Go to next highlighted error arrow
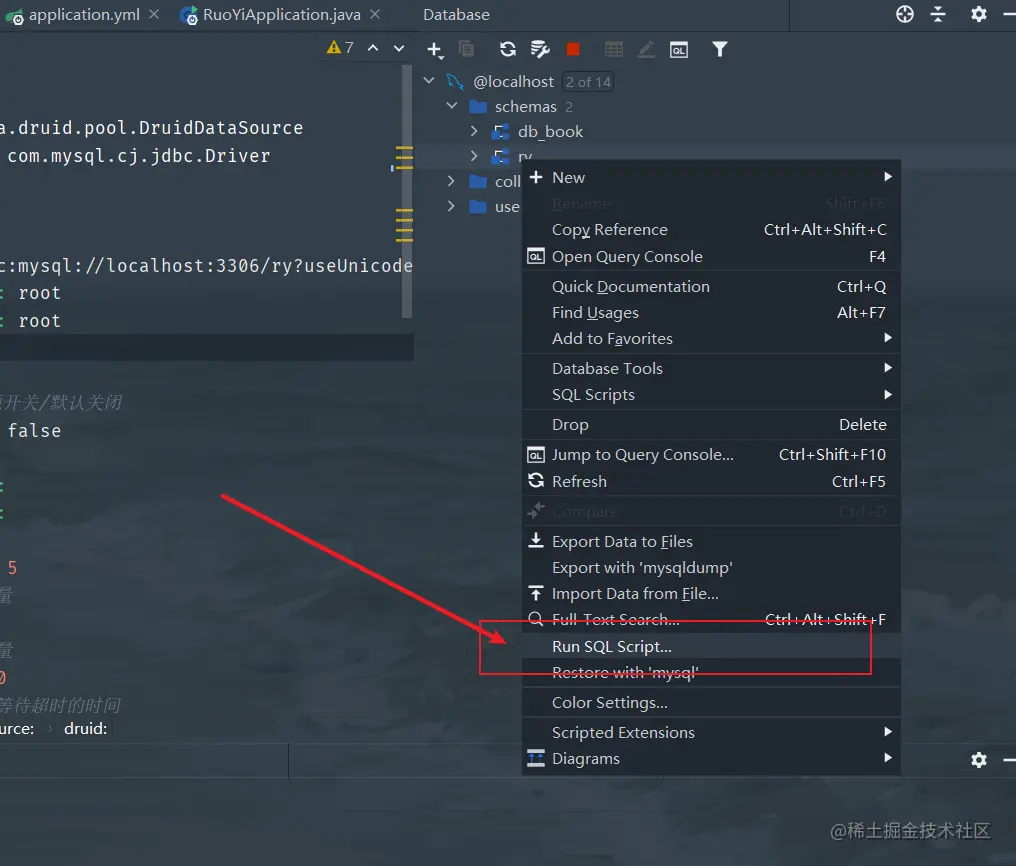 (x=399, y=48)
